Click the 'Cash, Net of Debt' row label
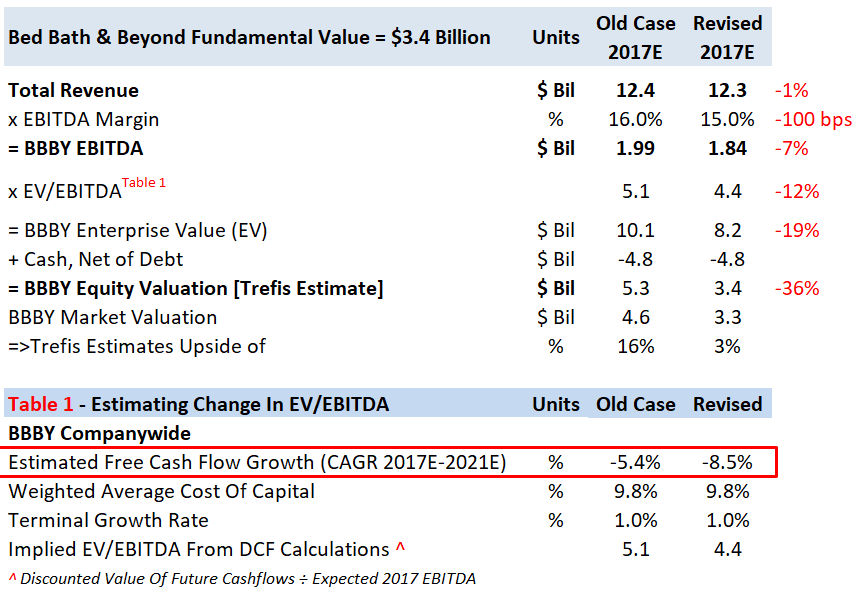 [x=96, y=260]
